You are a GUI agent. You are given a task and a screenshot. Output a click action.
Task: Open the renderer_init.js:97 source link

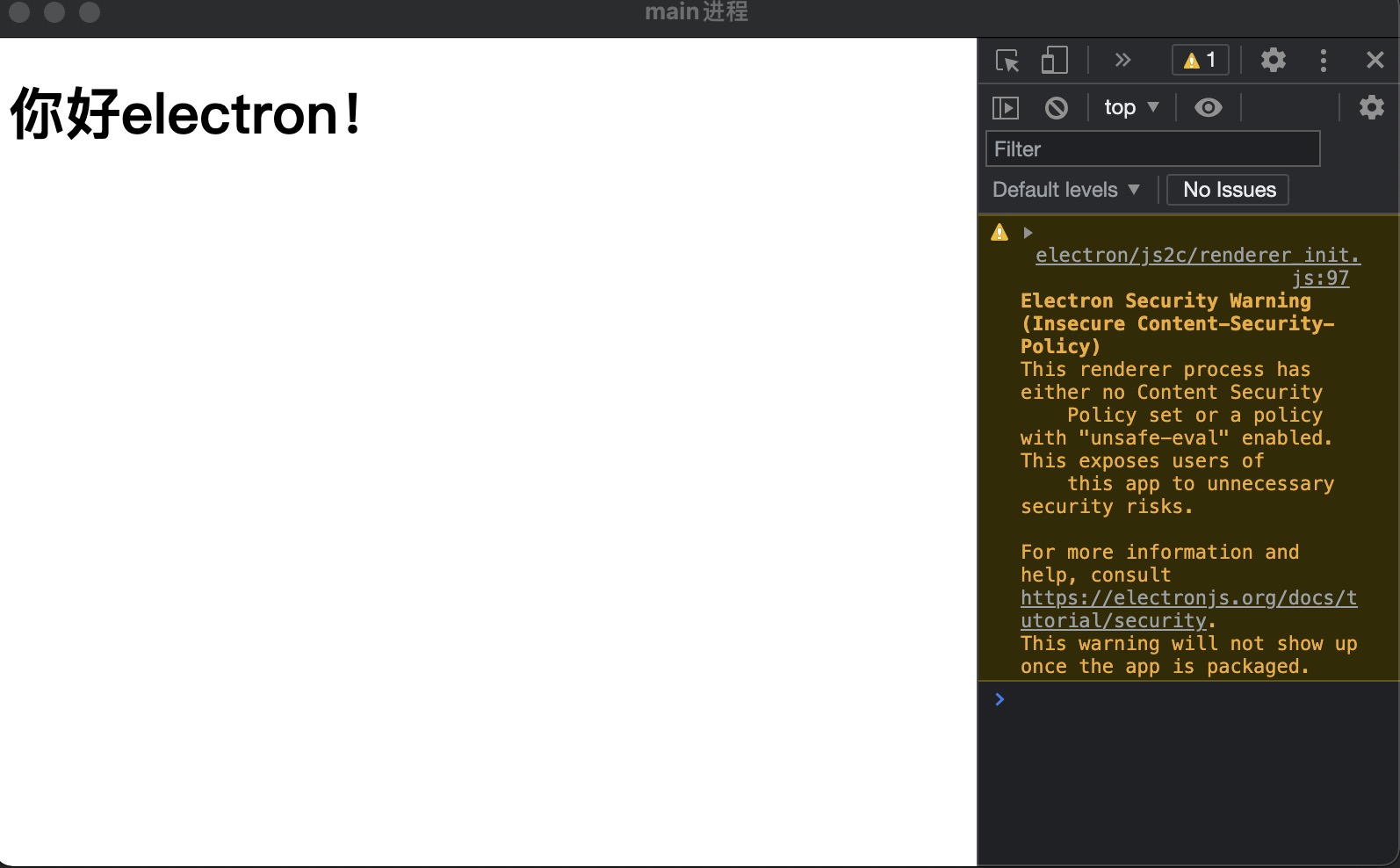[1198, 266]
